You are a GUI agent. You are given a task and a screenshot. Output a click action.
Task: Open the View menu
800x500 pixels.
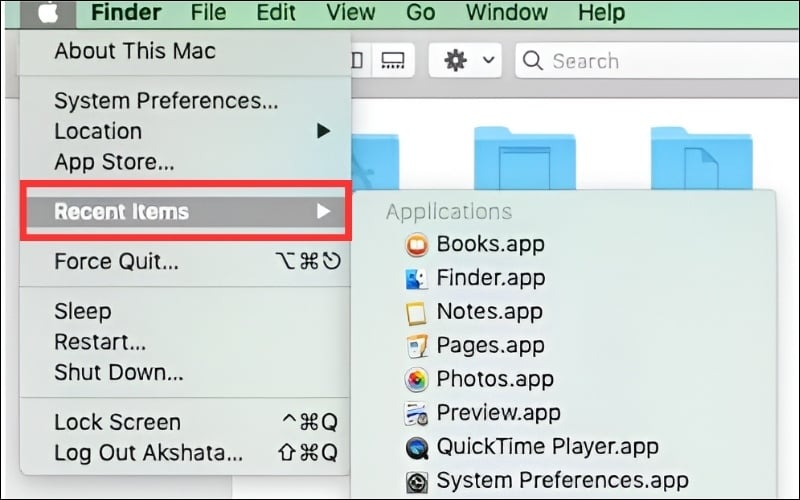tap(351, 12)
